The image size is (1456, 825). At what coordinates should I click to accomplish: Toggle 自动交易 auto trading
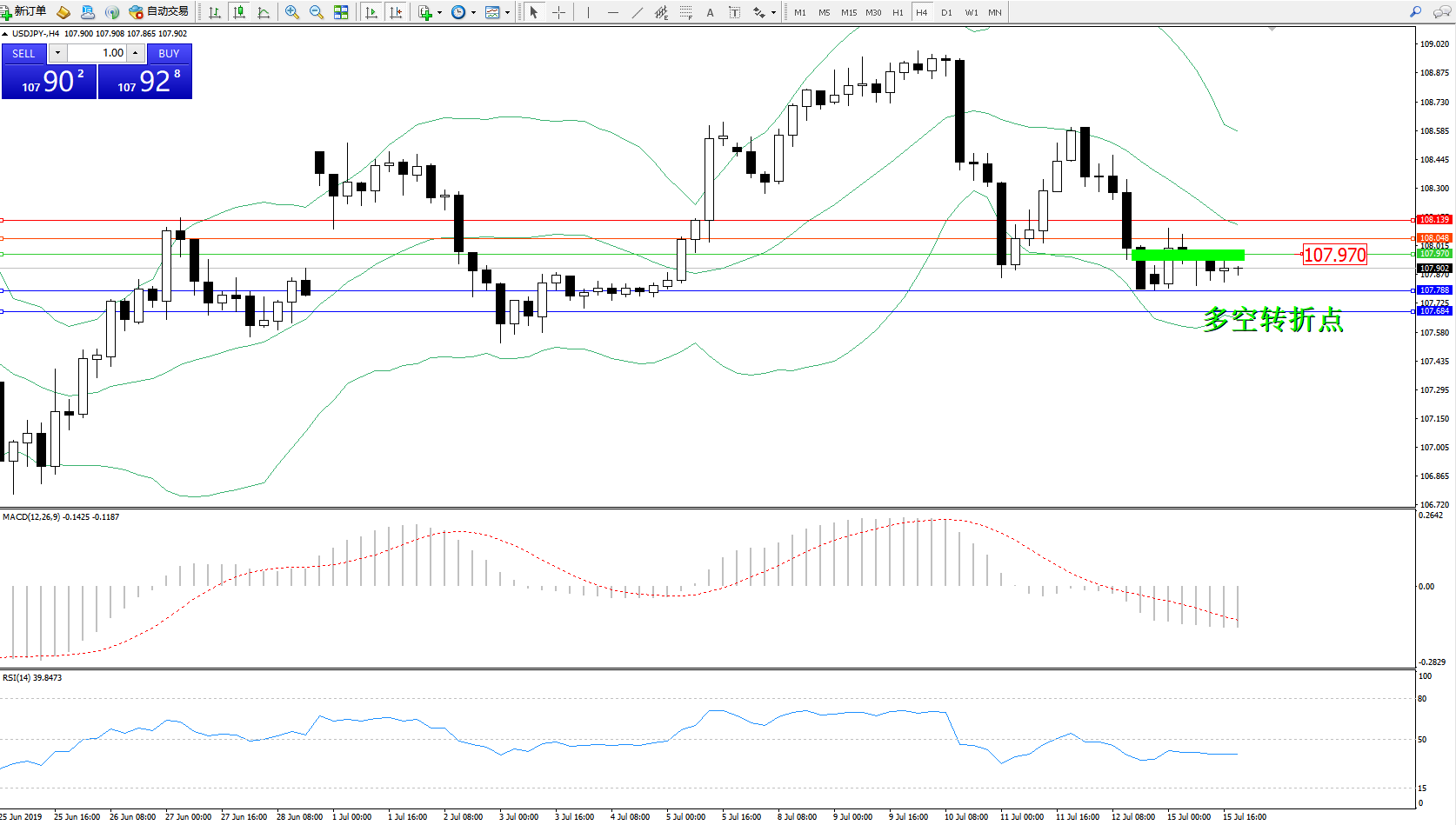pyautogui.click(x=159, y=11)
